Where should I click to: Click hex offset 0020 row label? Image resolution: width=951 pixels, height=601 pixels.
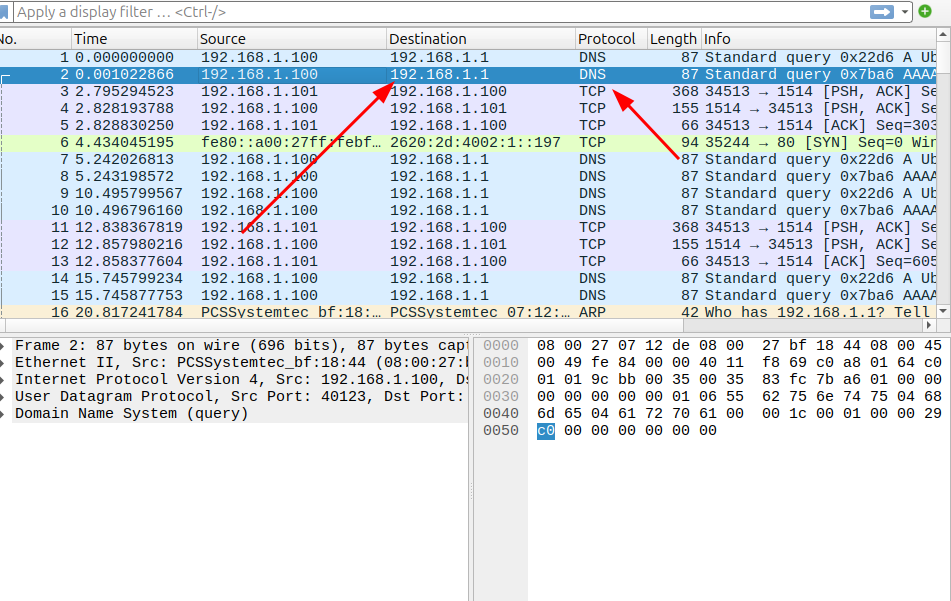coord(501,380)
